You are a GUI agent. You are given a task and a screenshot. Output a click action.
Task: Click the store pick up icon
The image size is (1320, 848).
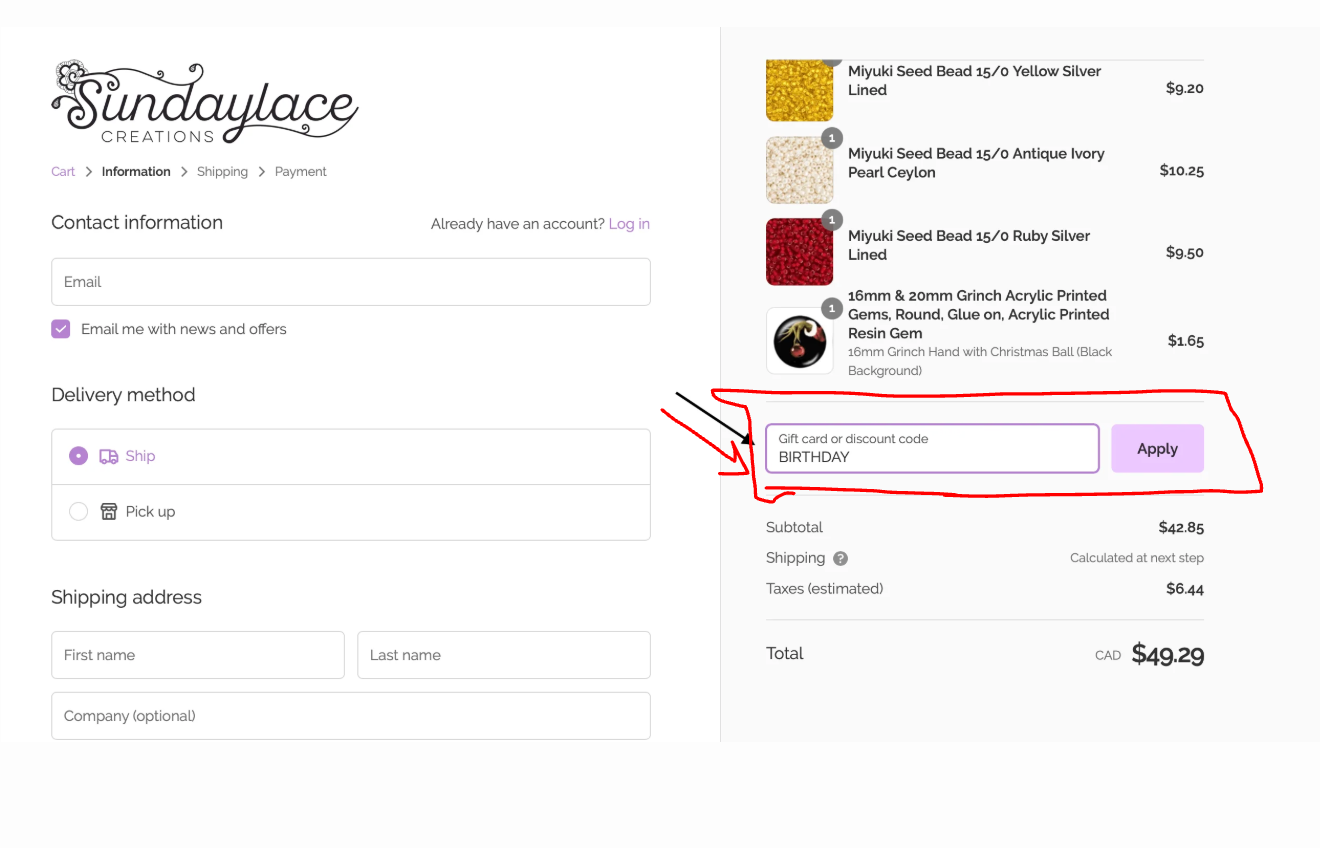[x=109, y=511]
